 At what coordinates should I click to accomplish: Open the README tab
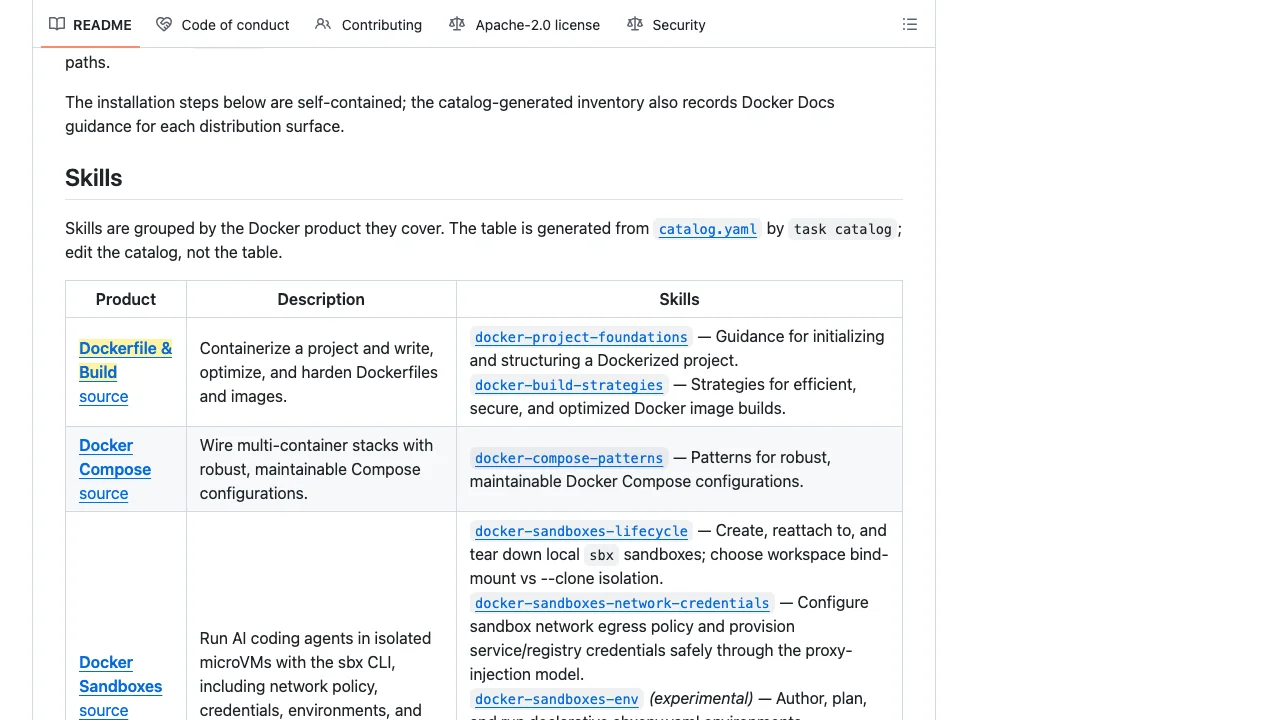[90, 24]
